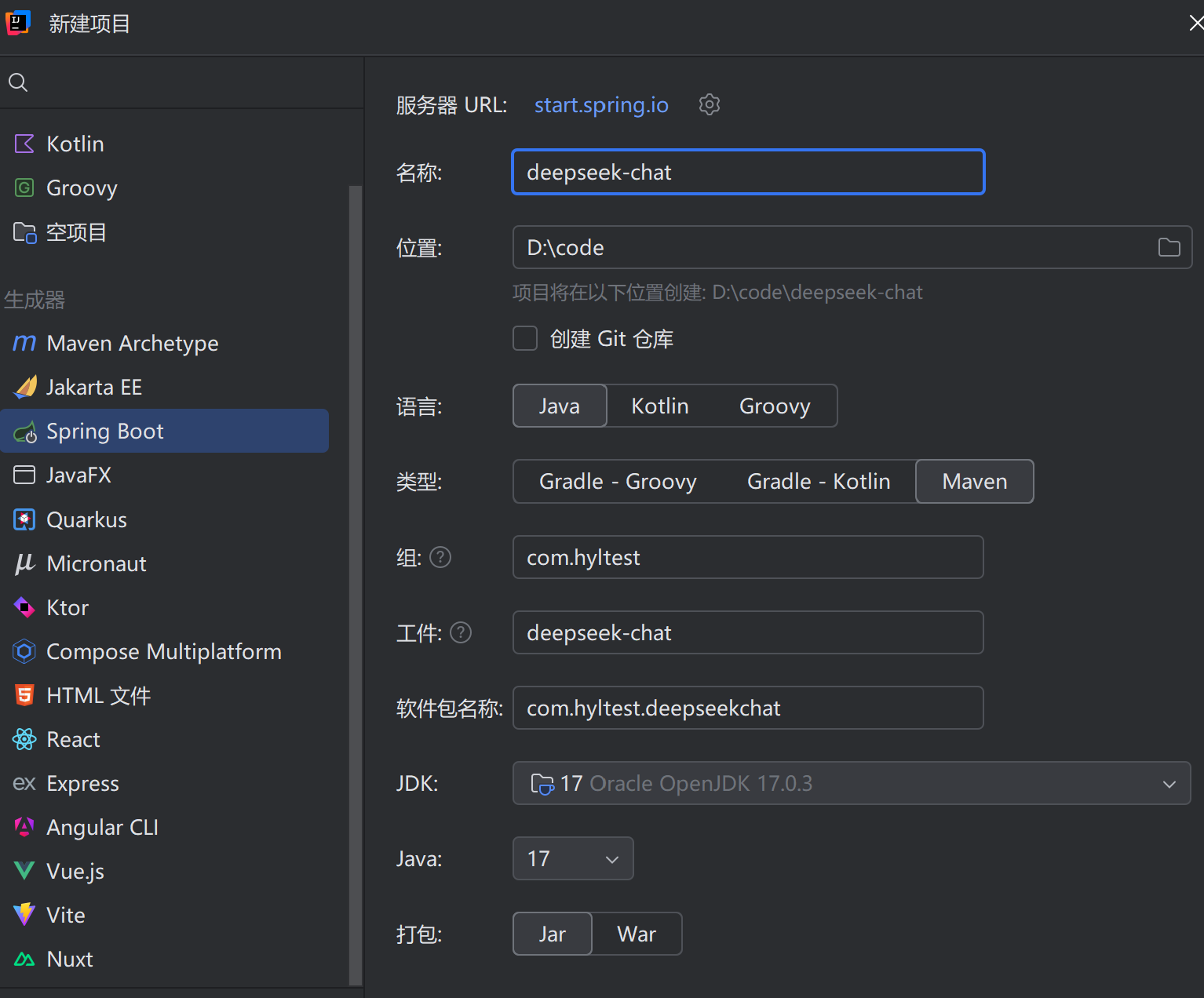1204x998 pixels.
Task: Click the 组 field with com.hyltest
Action: tap(748, 557)
